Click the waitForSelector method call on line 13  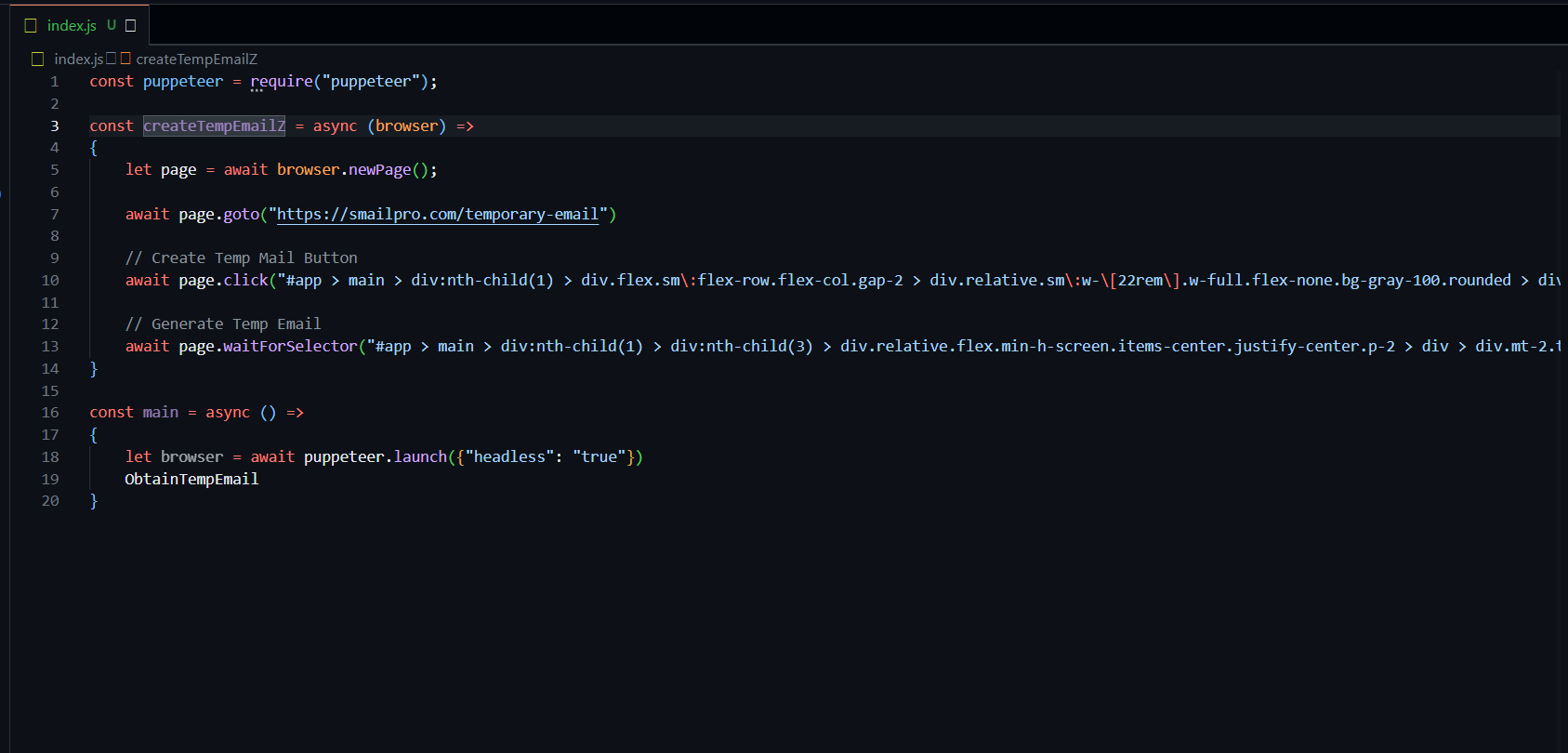290,347
